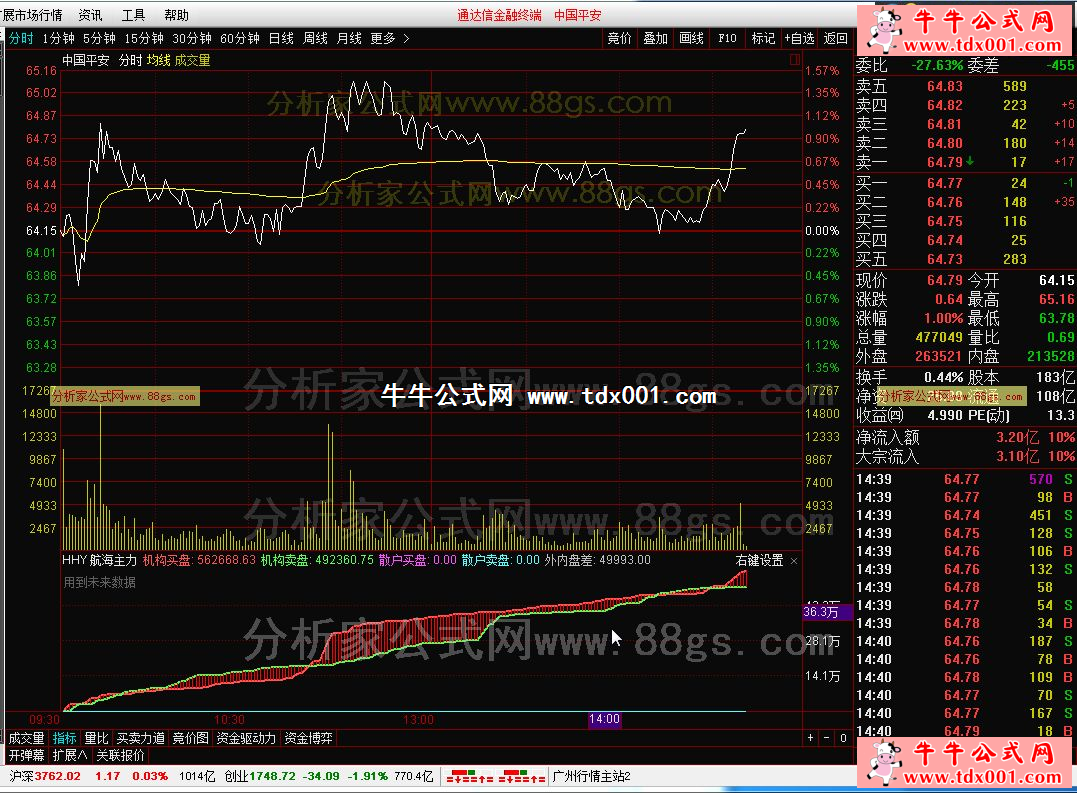Expand the 更多 timeframe list
Viewport: 1077px width, 793px height.
389,38
